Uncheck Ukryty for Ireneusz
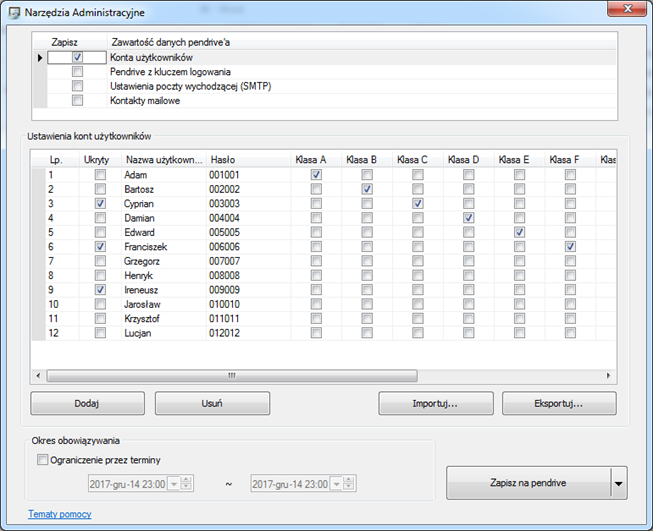The height and width of the screenshot is (531, 653). pyautogui.click(x=100, y=290)
